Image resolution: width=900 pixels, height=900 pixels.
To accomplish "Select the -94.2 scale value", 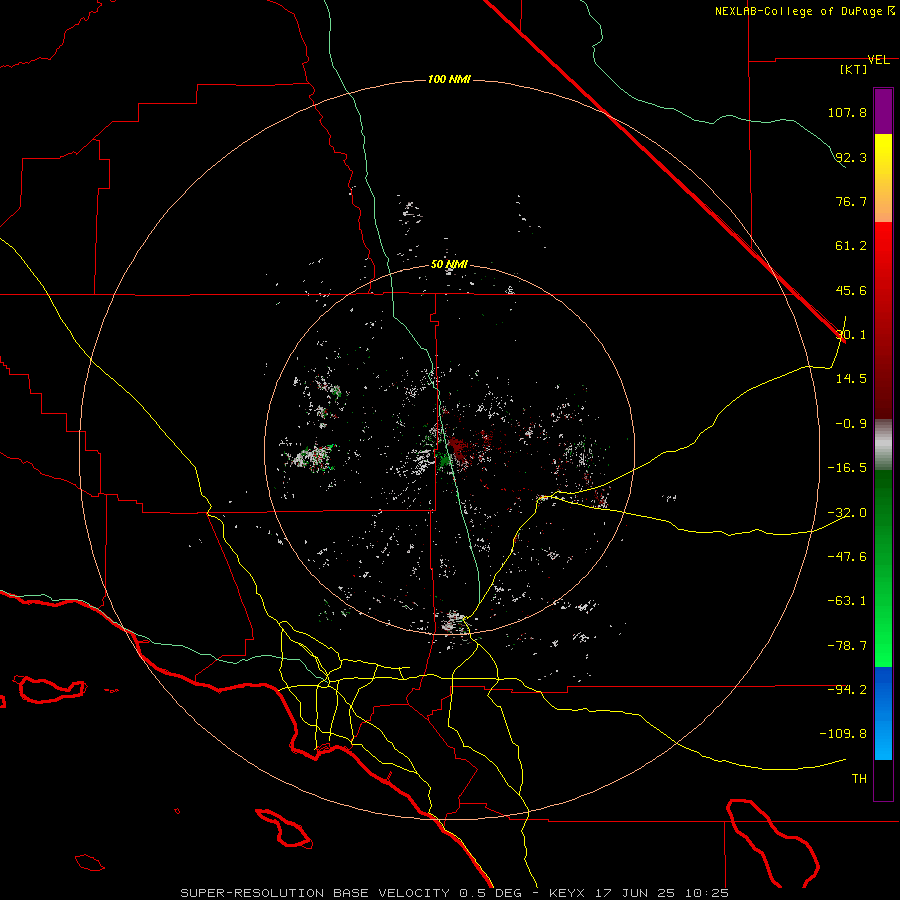I will click(847, 689).
